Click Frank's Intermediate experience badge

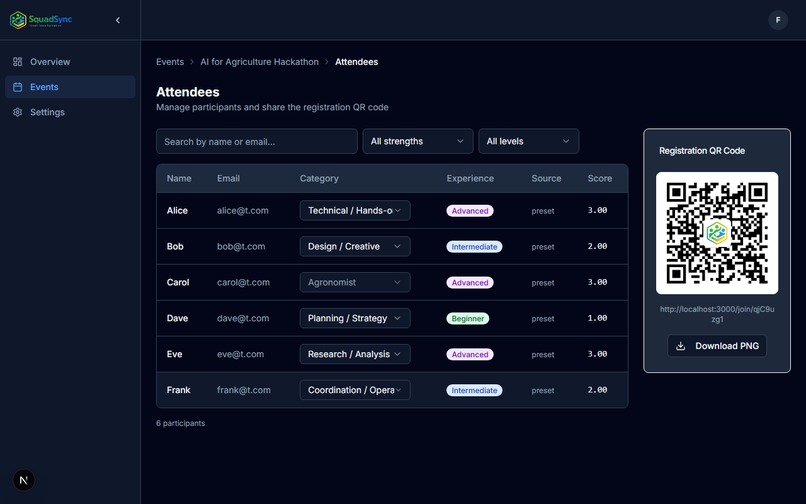click(x=474, y=390)
